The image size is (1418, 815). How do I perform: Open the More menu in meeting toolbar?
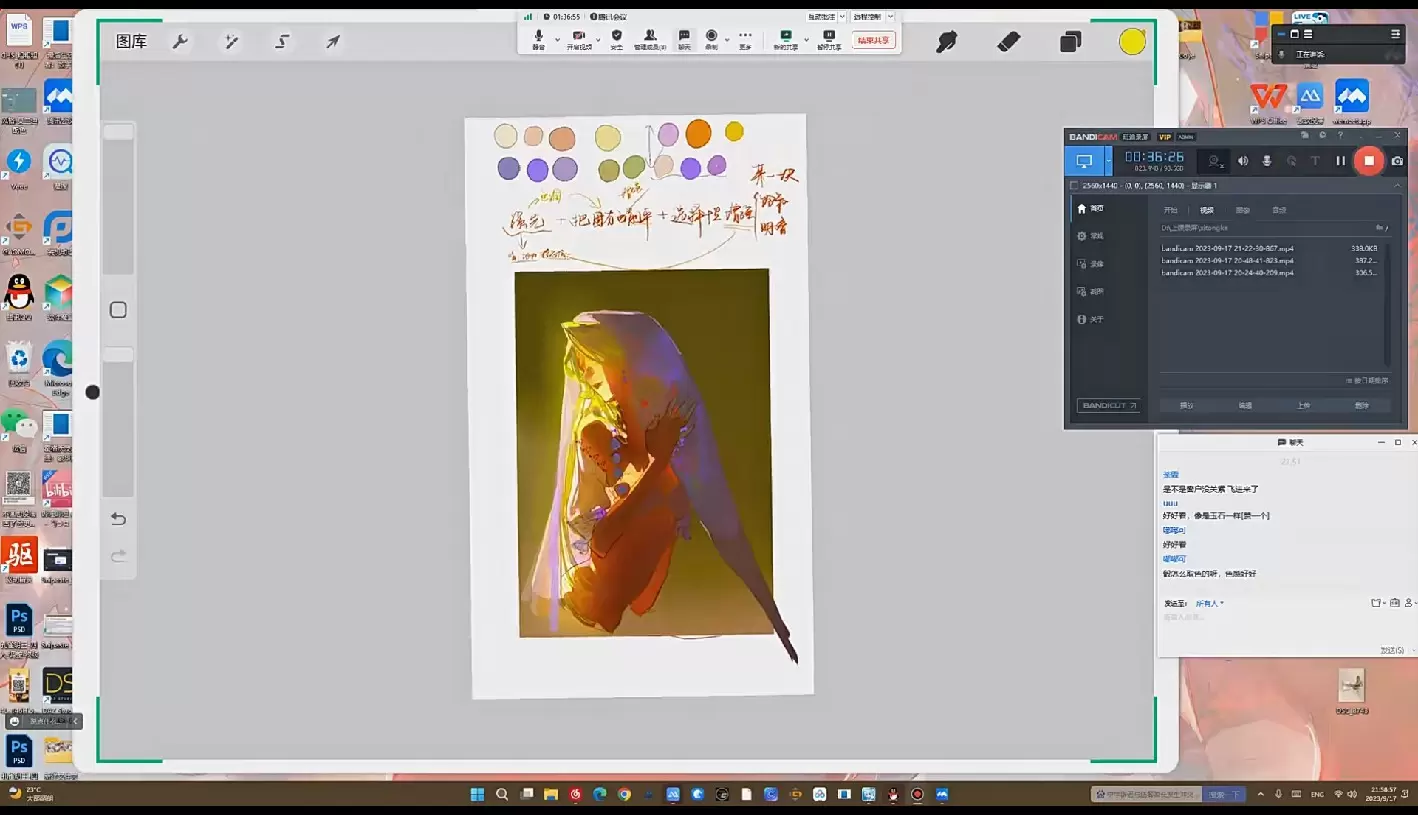745,39
